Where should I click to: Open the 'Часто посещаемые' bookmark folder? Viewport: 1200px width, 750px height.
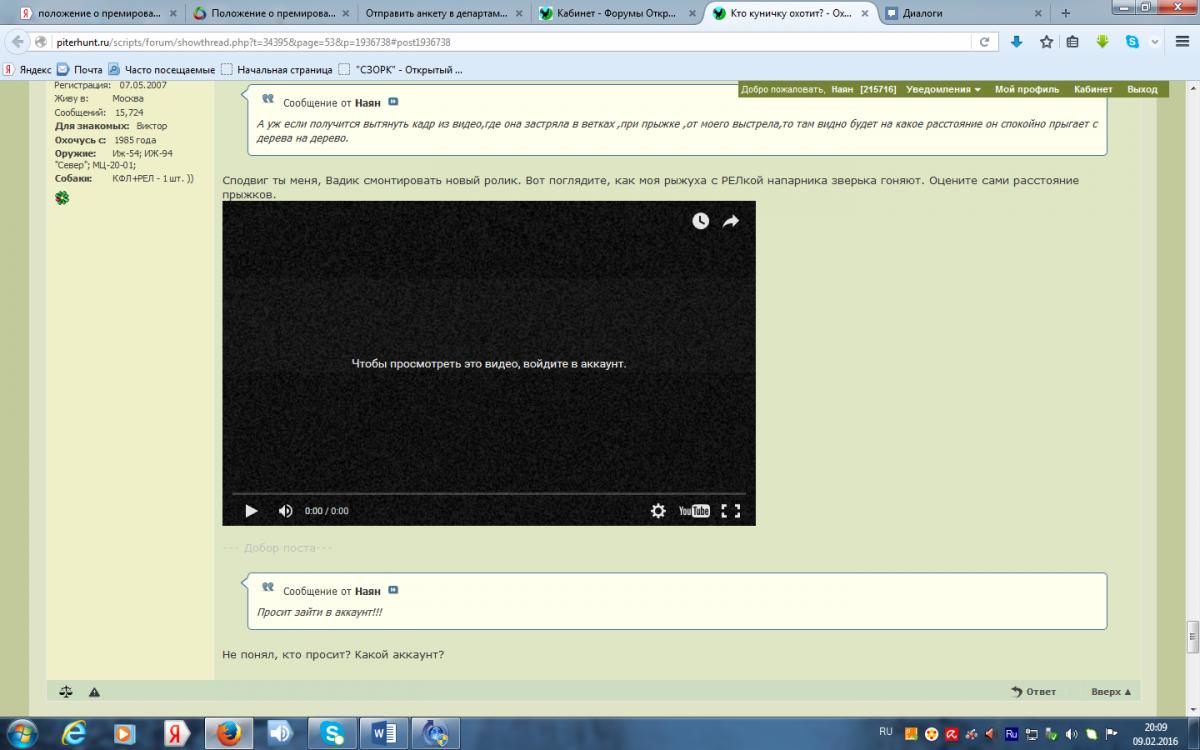[161, 70]
